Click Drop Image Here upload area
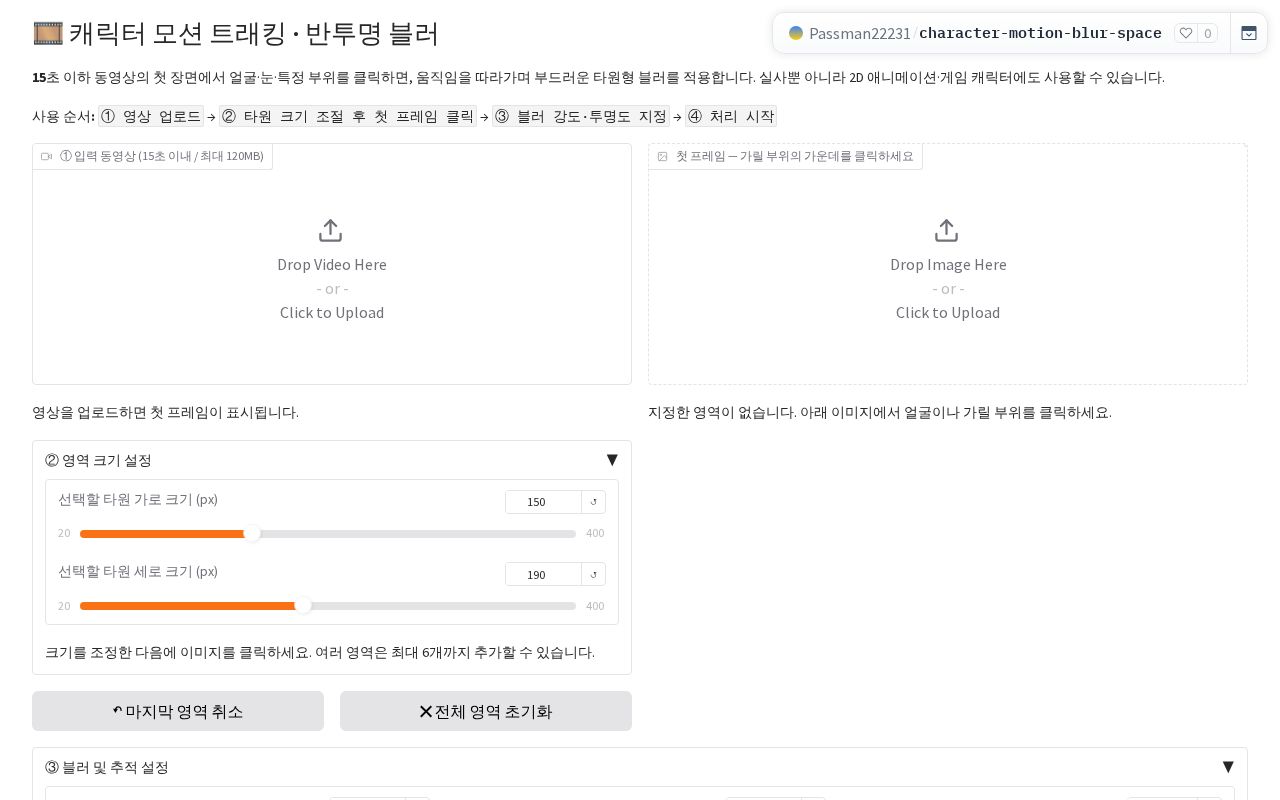Screen dimensions: 1280x800 948,264
